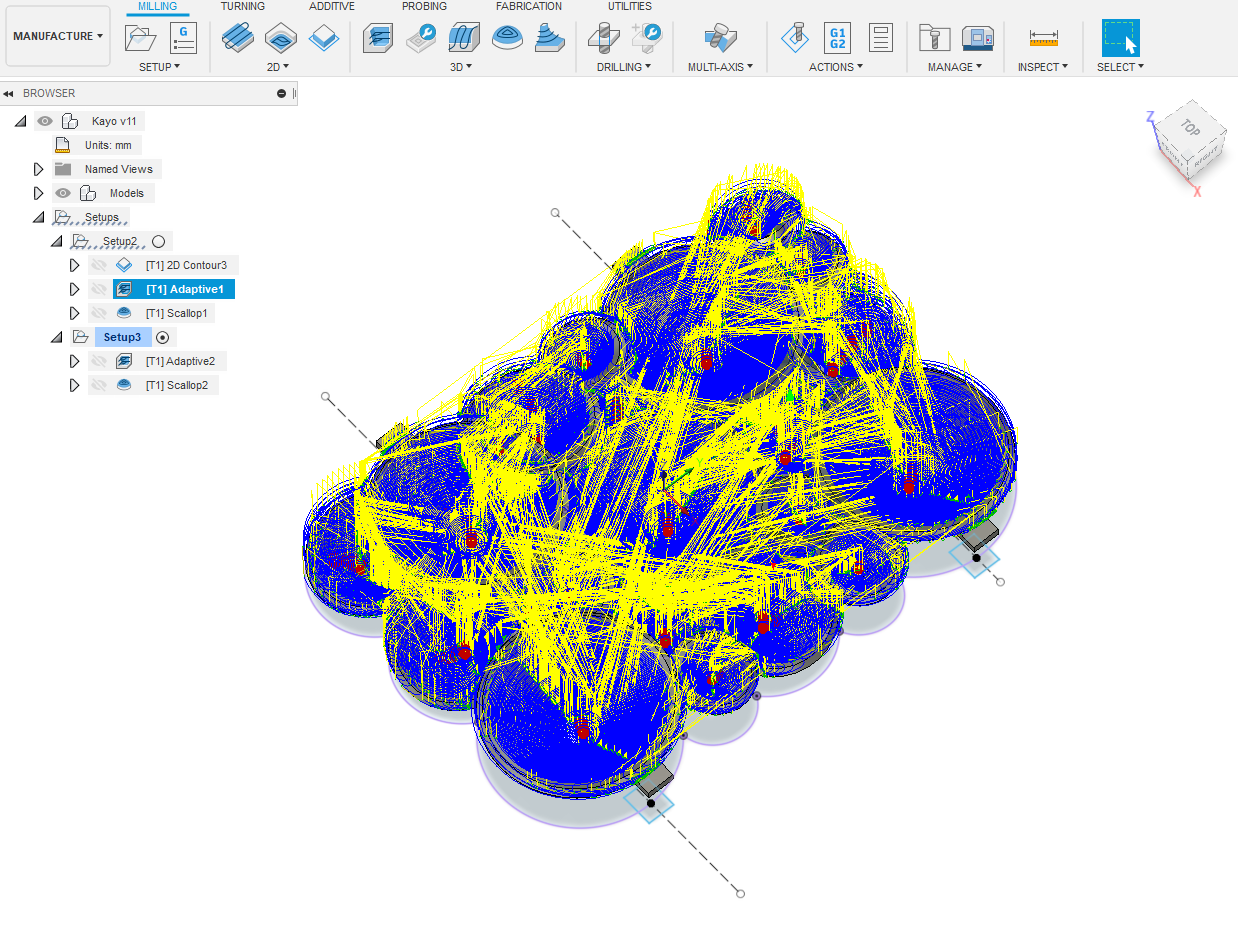
Task: Click the TOP face of the ViewCube
Action: (x=1189, y=129)
